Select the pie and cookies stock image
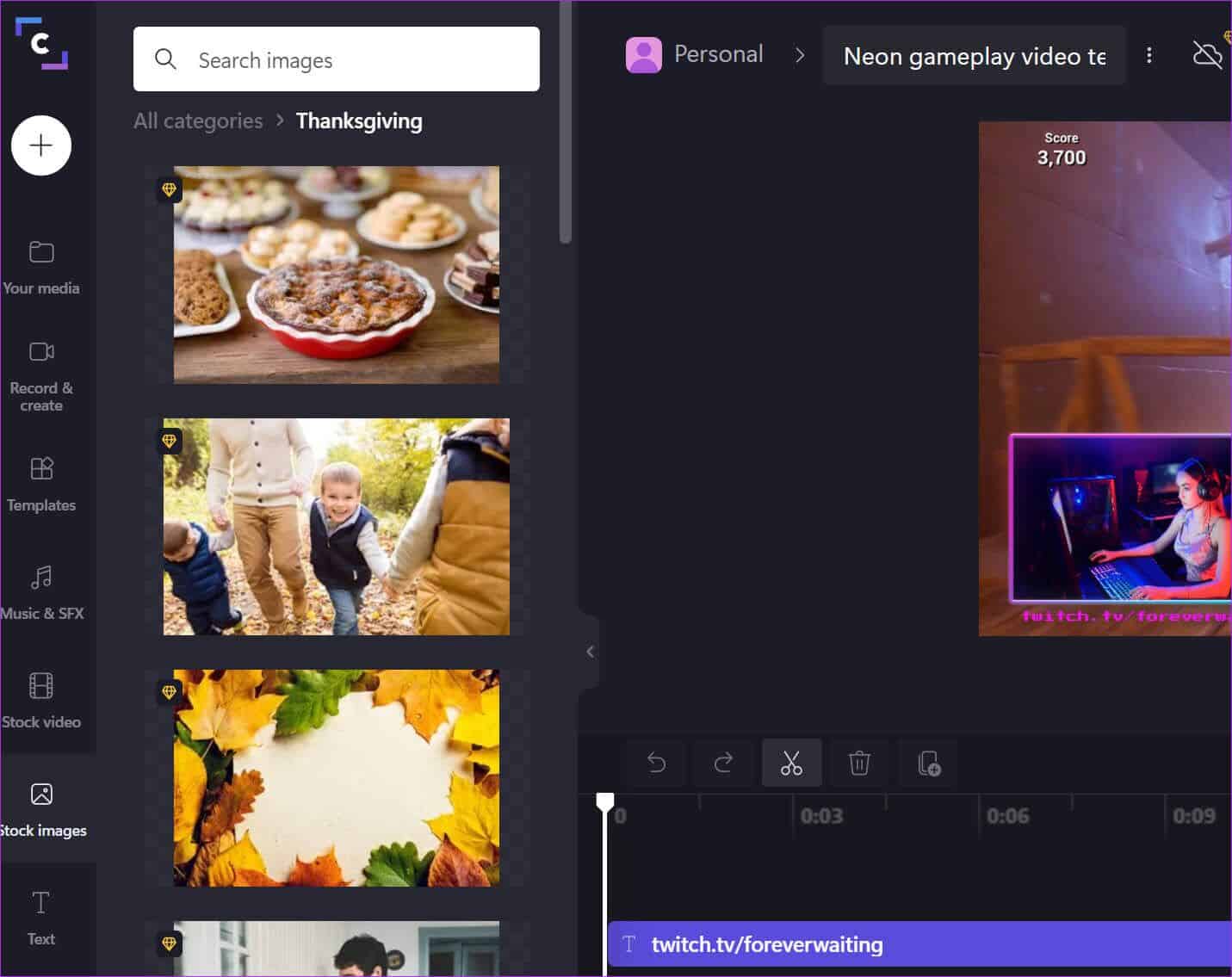Screen dimensions: 1232x977 tap(337, 275)
